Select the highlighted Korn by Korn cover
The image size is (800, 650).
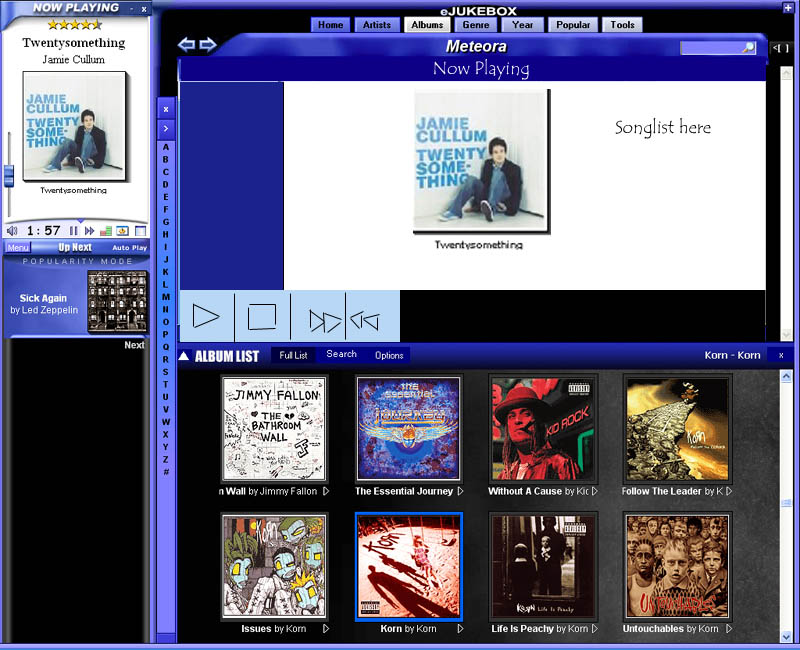pos(409,566)
